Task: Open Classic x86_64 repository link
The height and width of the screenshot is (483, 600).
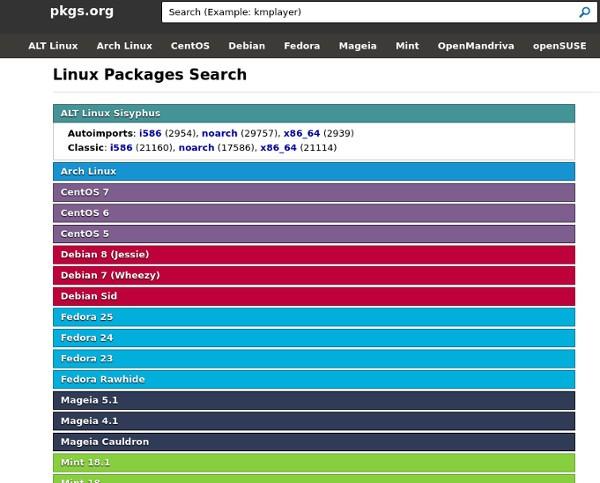Action: [x=279, y=148]
